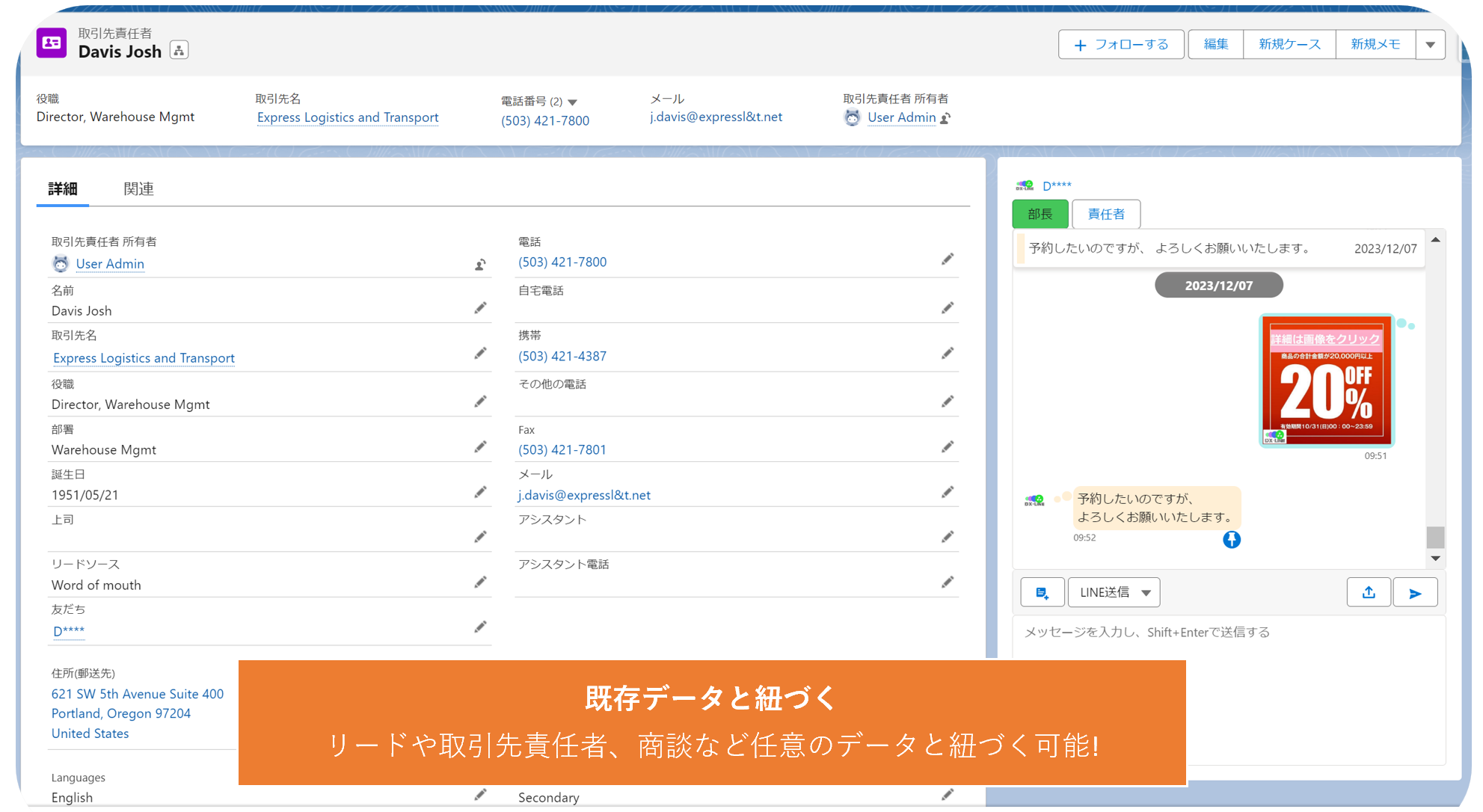1483x812 pixels.
Task: Open more actions dropdown beside 新規メモ
Action: (1430, 45)
